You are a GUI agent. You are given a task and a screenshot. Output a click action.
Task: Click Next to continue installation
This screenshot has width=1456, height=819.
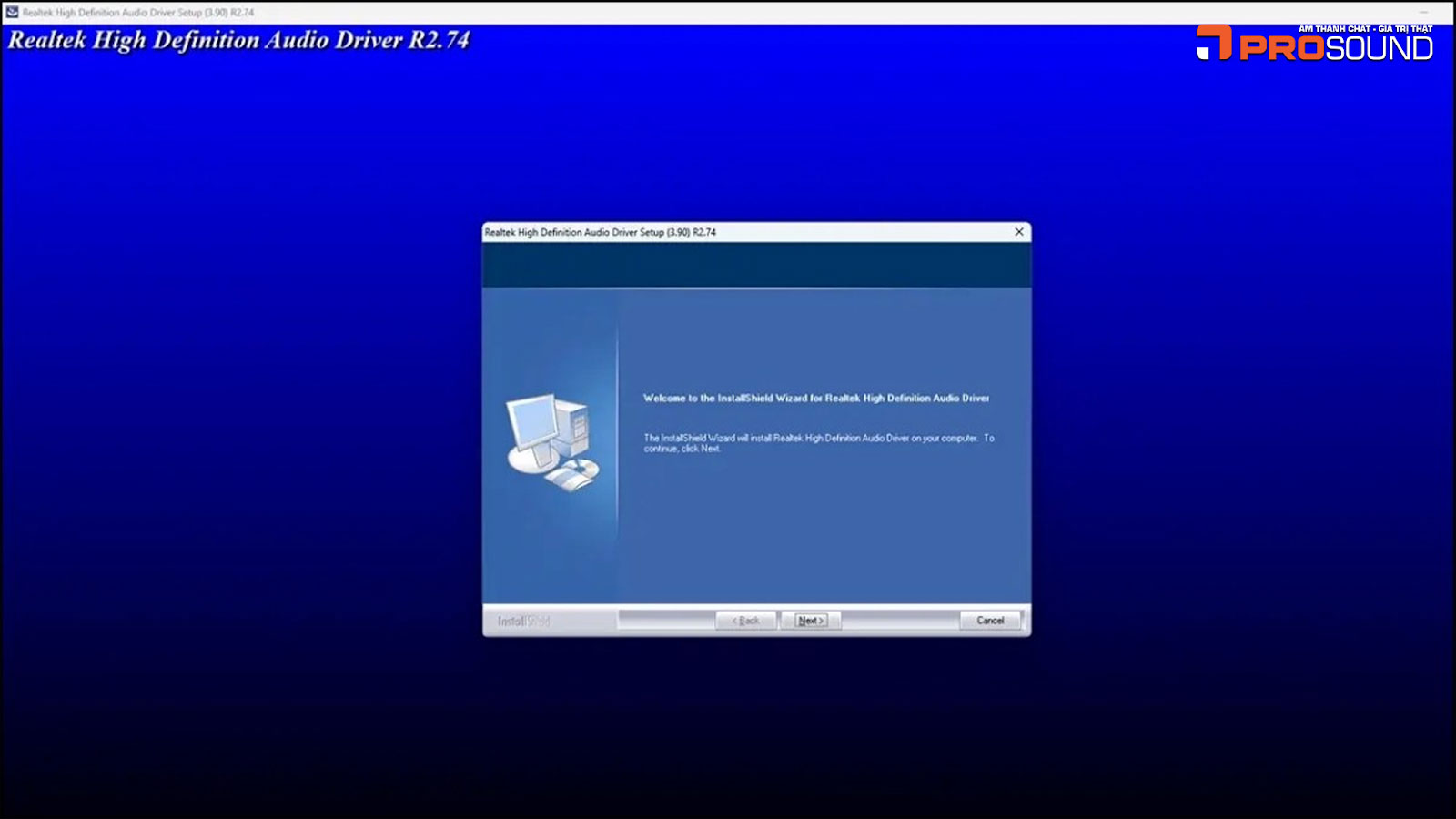point(810,621)
